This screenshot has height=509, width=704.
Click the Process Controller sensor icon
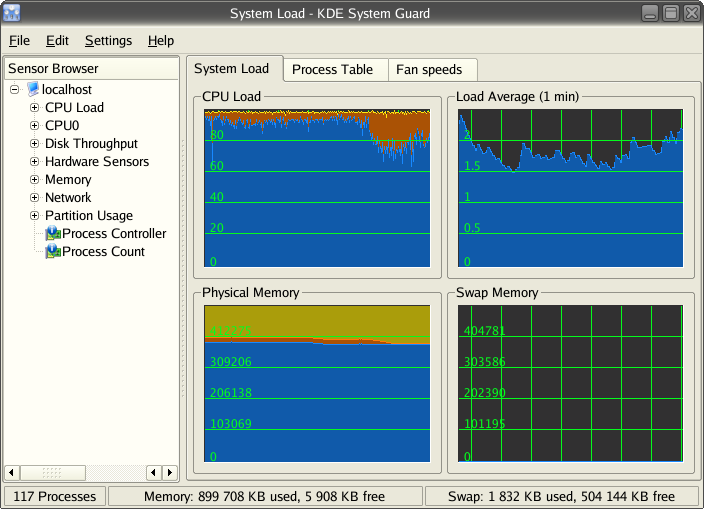coord(53,234)
